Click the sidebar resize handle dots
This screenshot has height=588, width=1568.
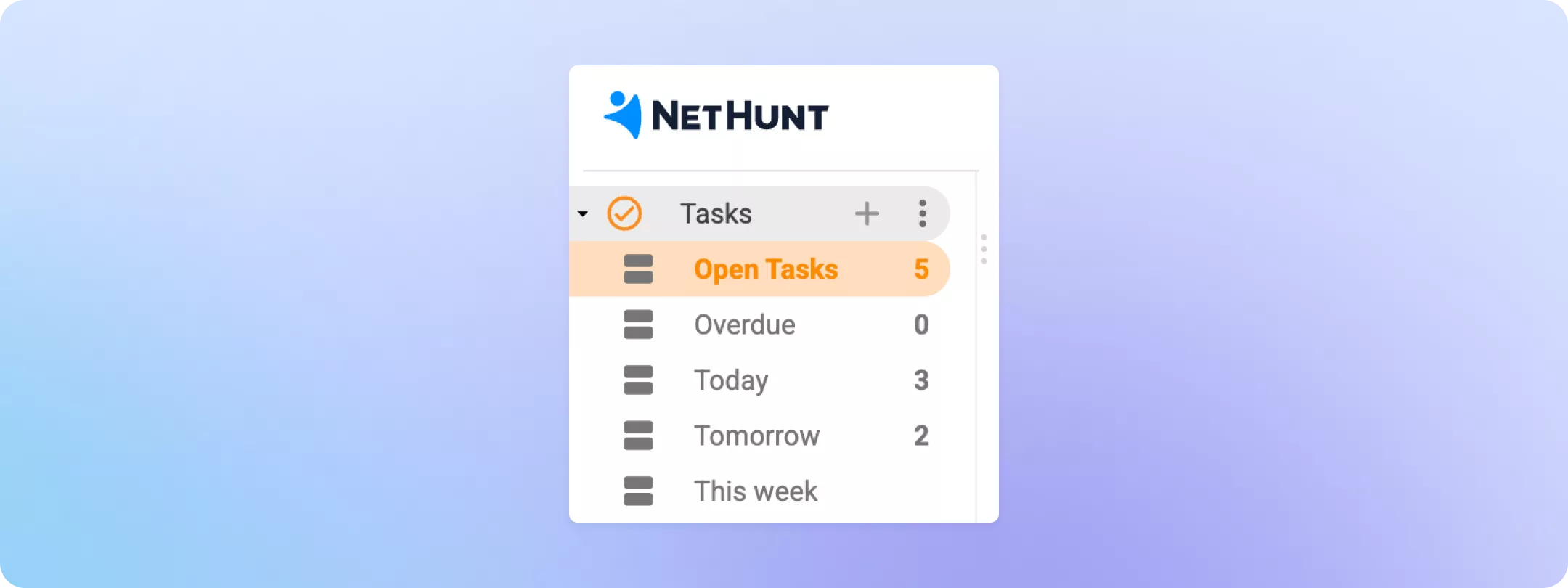pos(984,249)
